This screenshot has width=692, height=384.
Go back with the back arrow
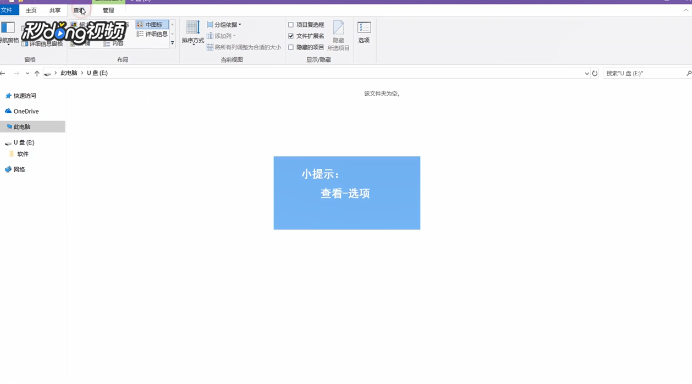coord(3,73)
